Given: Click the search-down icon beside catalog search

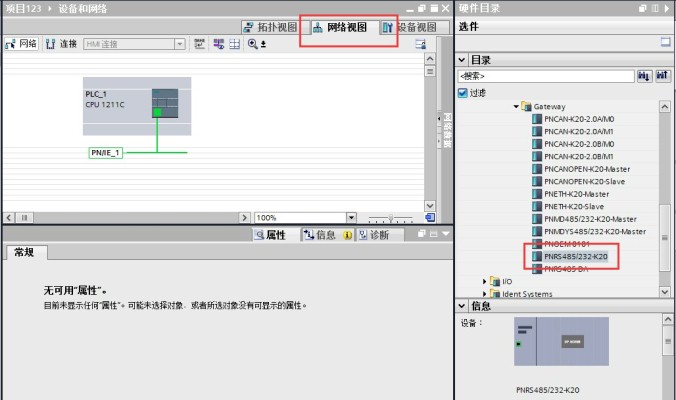Looking at the screenshot, I should coord(643,76).
